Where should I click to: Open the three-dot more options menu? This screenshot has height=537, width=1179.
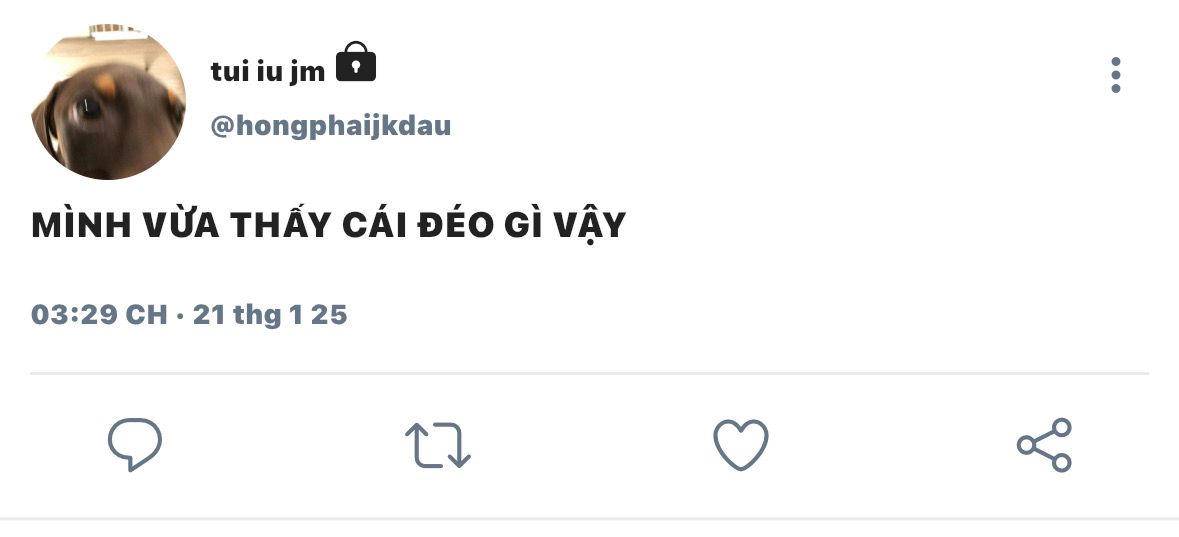click(x=1116, y=75)
